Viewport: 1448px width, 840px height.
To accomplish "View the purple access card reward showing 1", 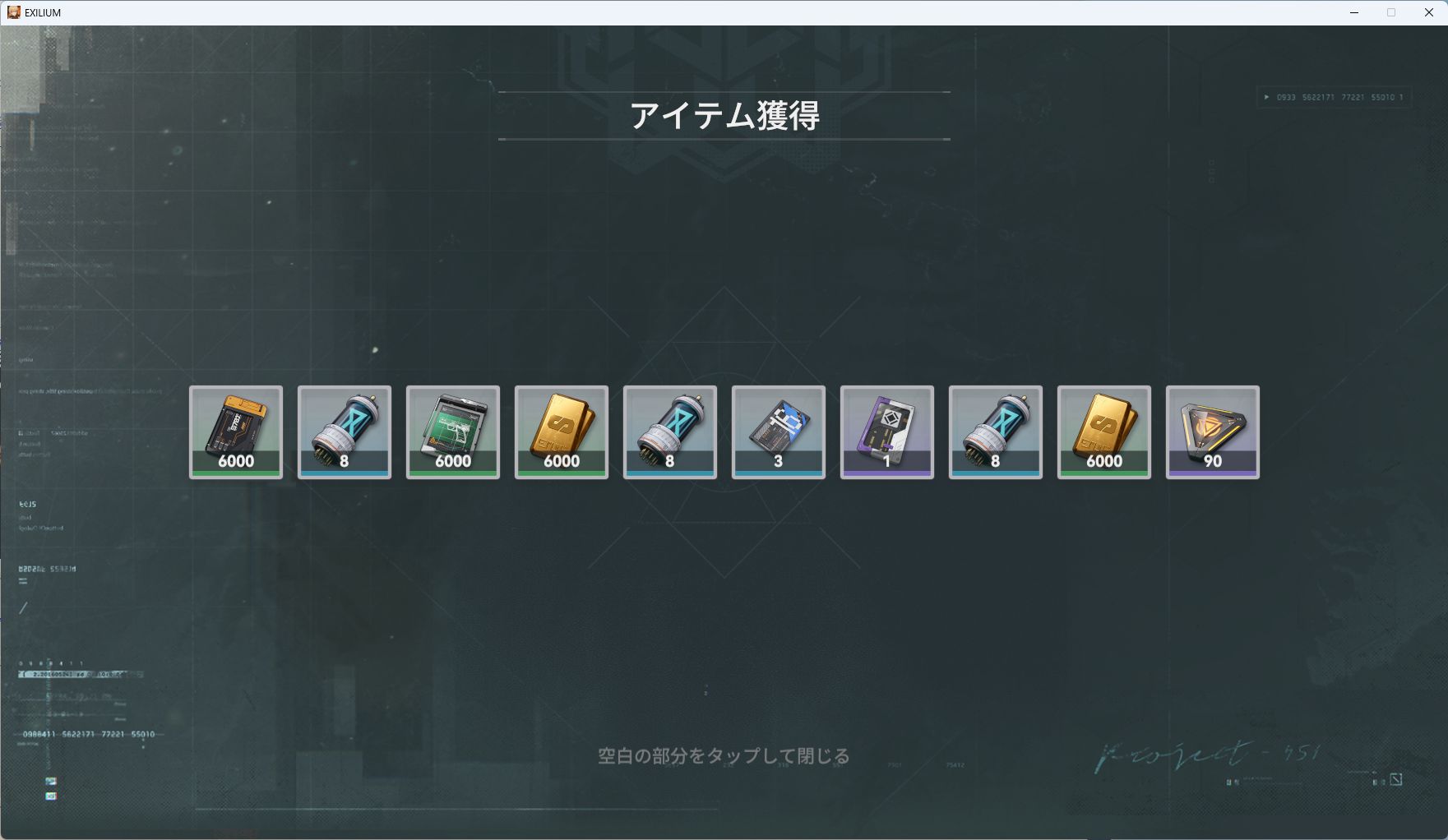I will click(887, 432).
